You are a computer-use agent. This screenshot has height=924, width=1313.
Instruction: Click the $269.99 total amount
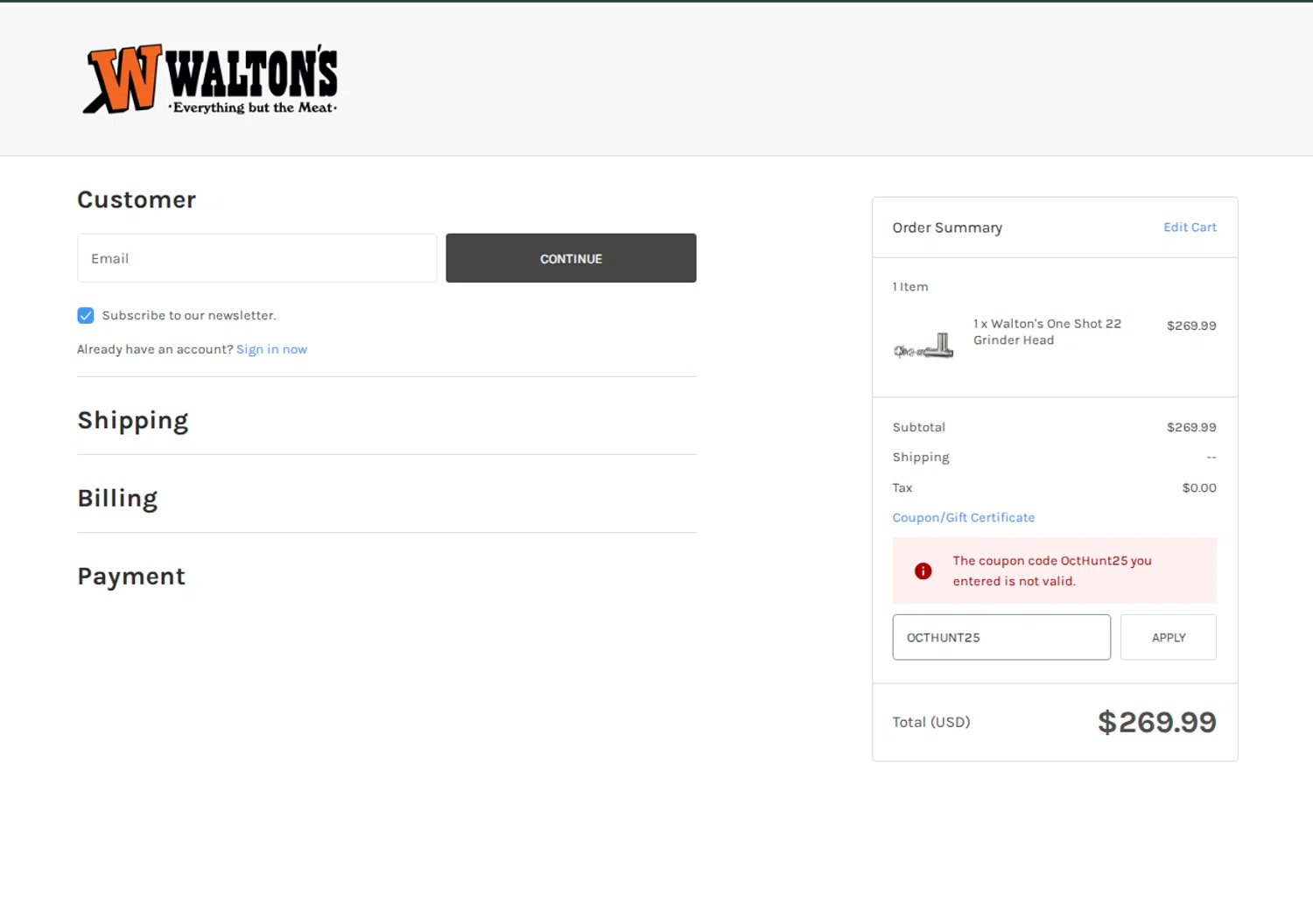[x=1157, y=722]
